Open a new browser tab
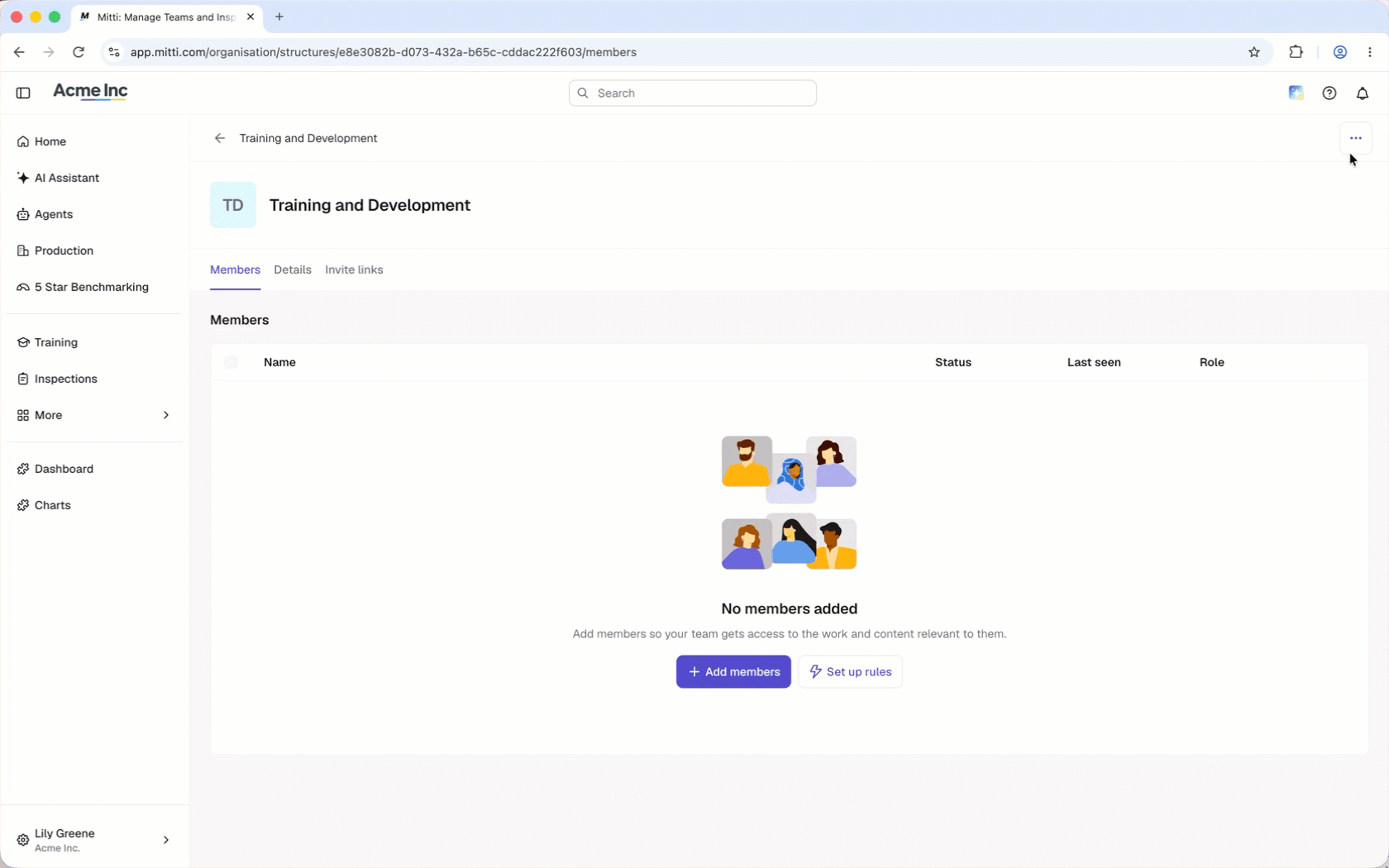Image resolution: width=1389 pixels, height=868 pixels. 279,17
